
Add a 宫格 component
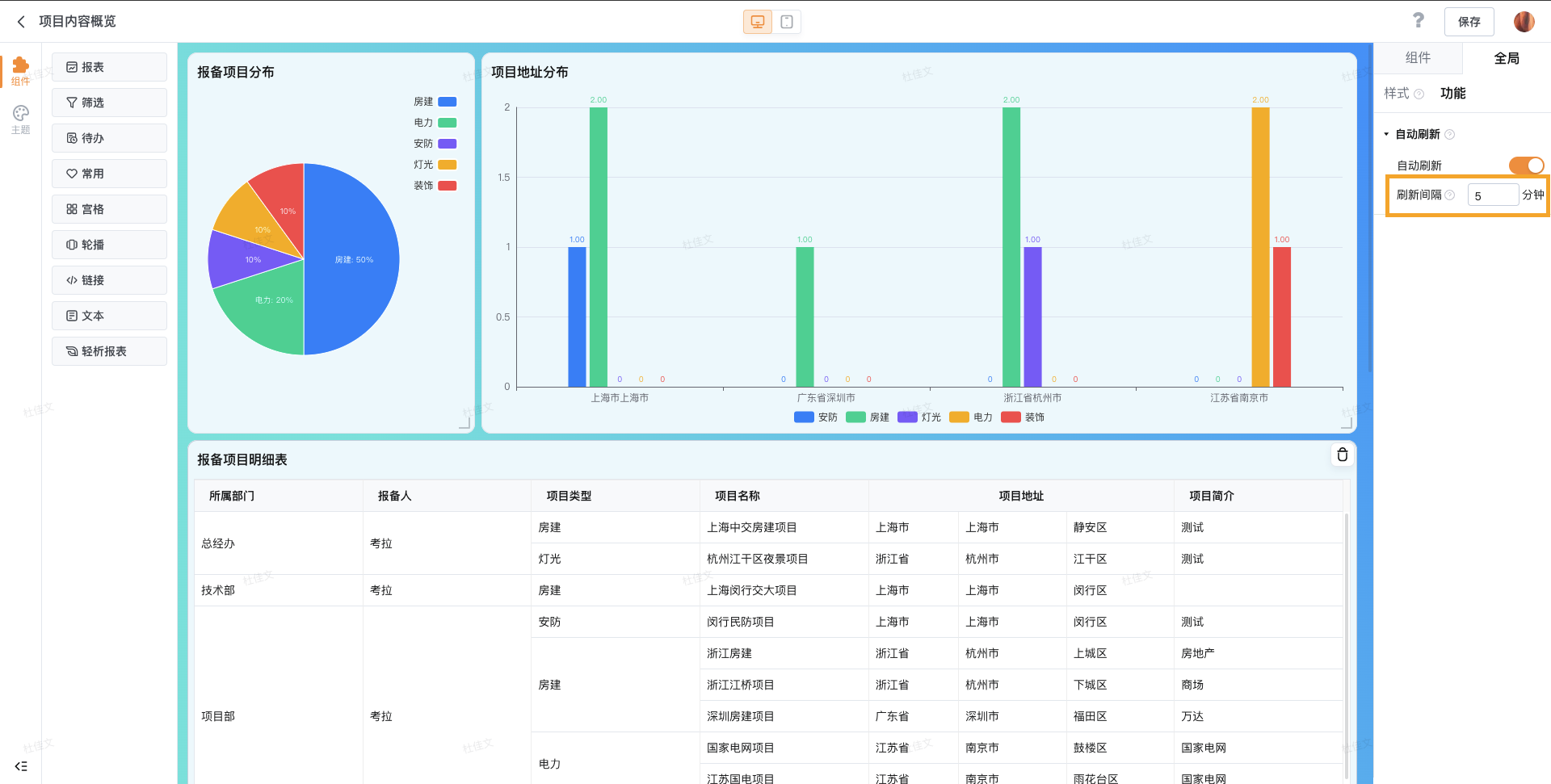(x=109, y=209)
